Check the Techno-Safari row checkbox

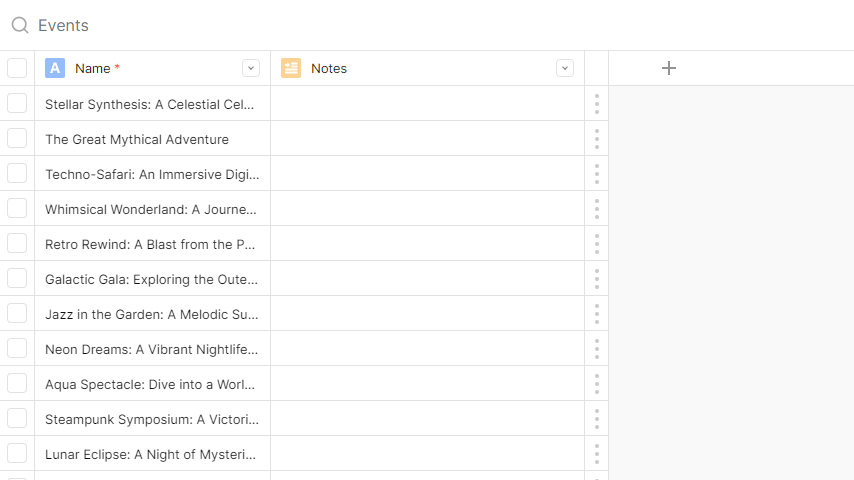click(x=17, y=173)
